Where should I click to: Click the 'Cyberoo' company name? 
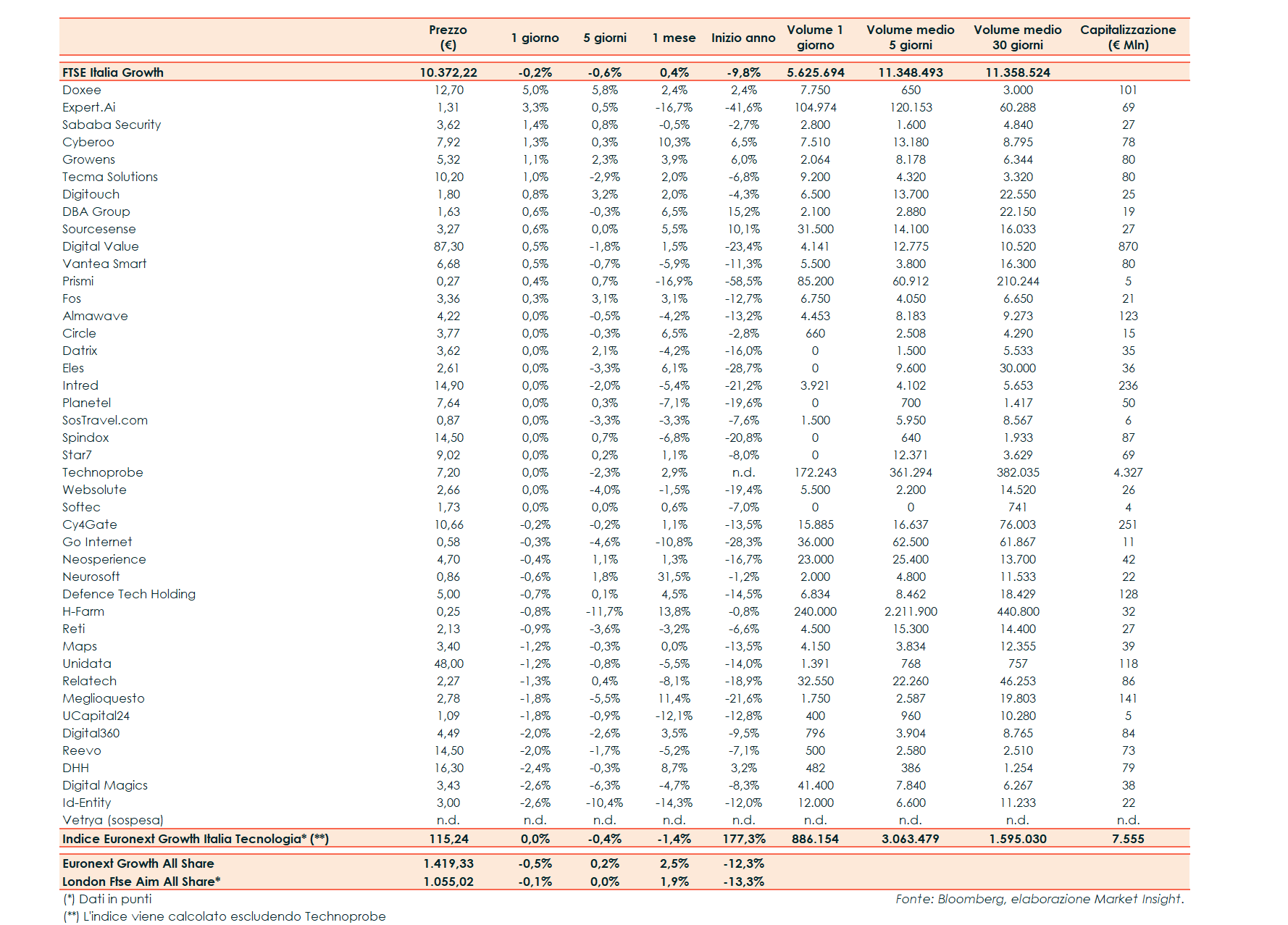tap(88, 142)
